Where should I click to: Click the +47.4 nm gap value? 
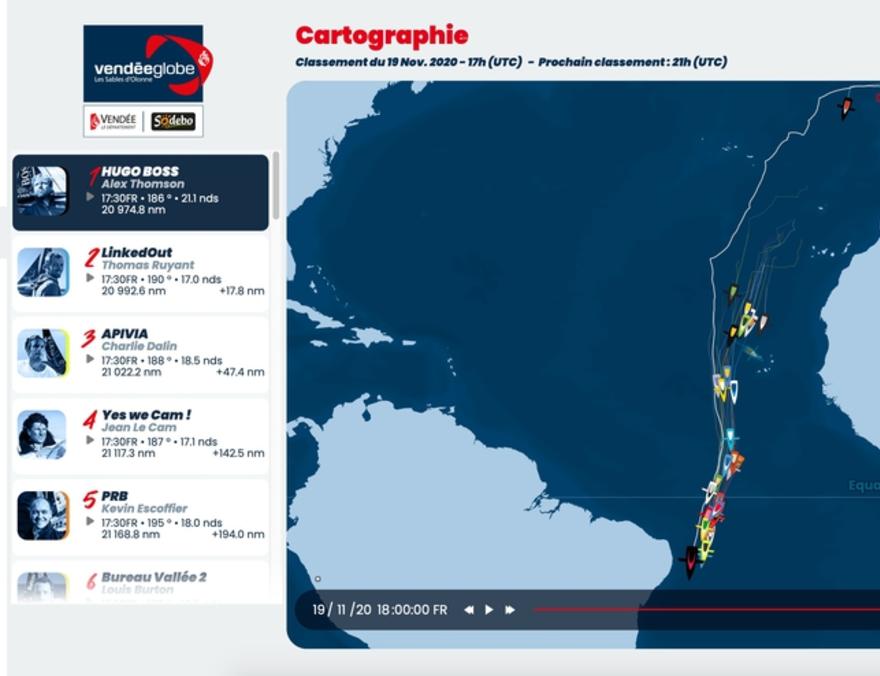coord(240,372)
